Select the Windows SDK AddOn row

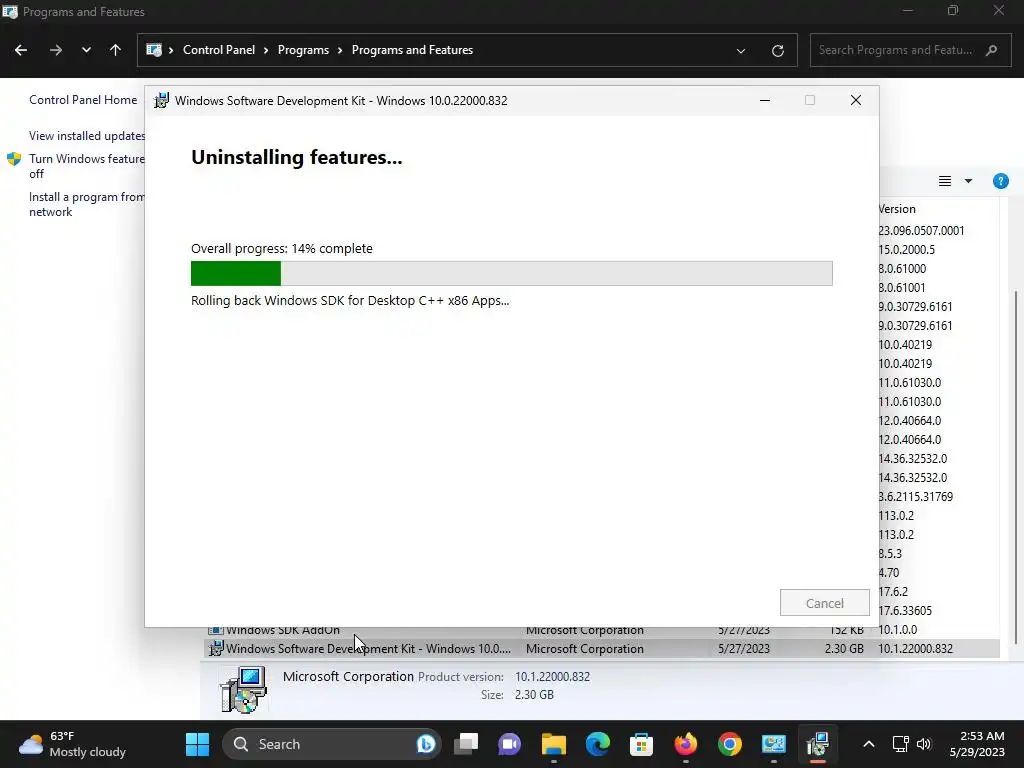coord(600,630)
